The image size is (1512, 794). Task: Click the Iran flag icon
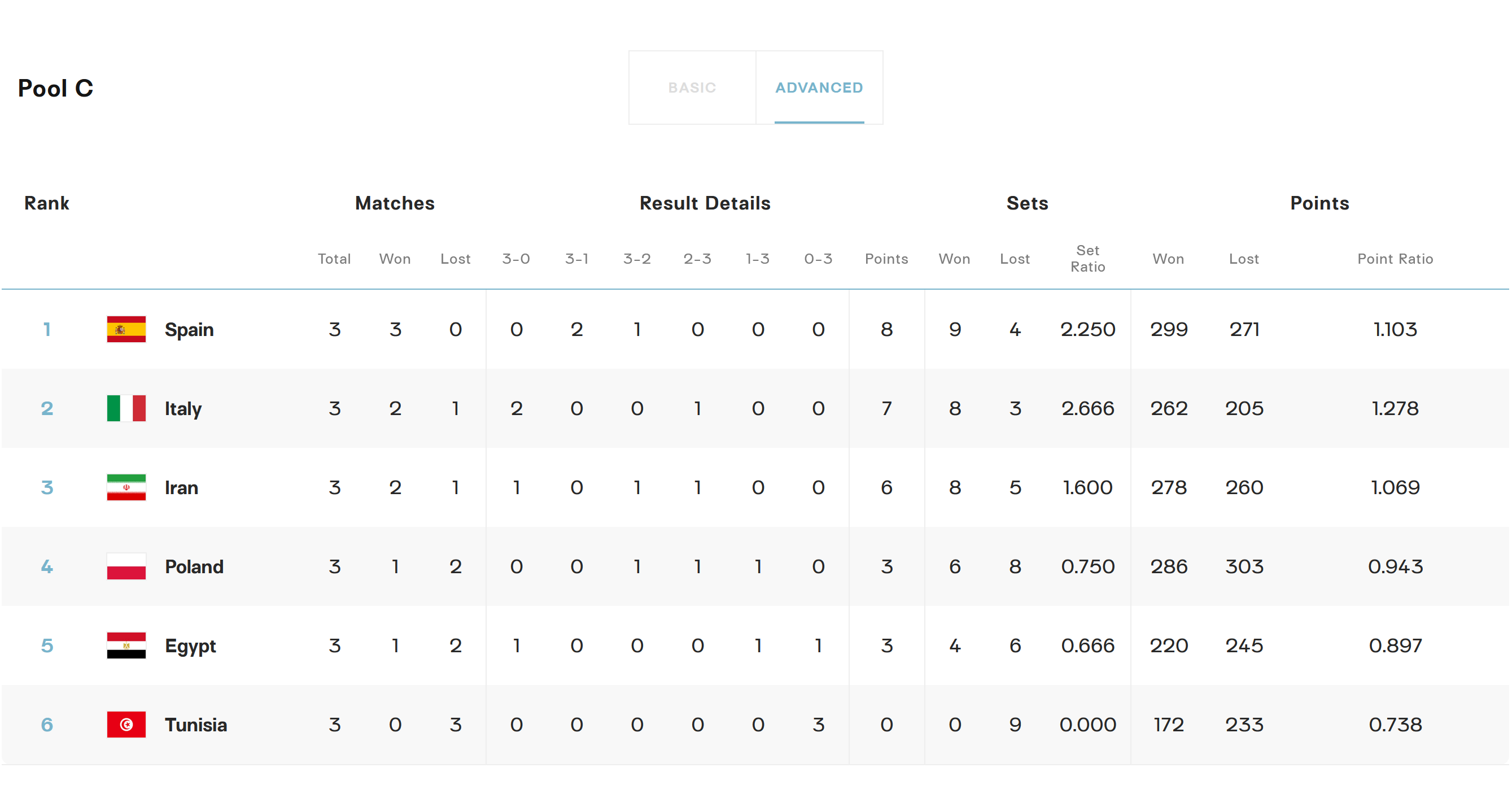coord(126,487)
